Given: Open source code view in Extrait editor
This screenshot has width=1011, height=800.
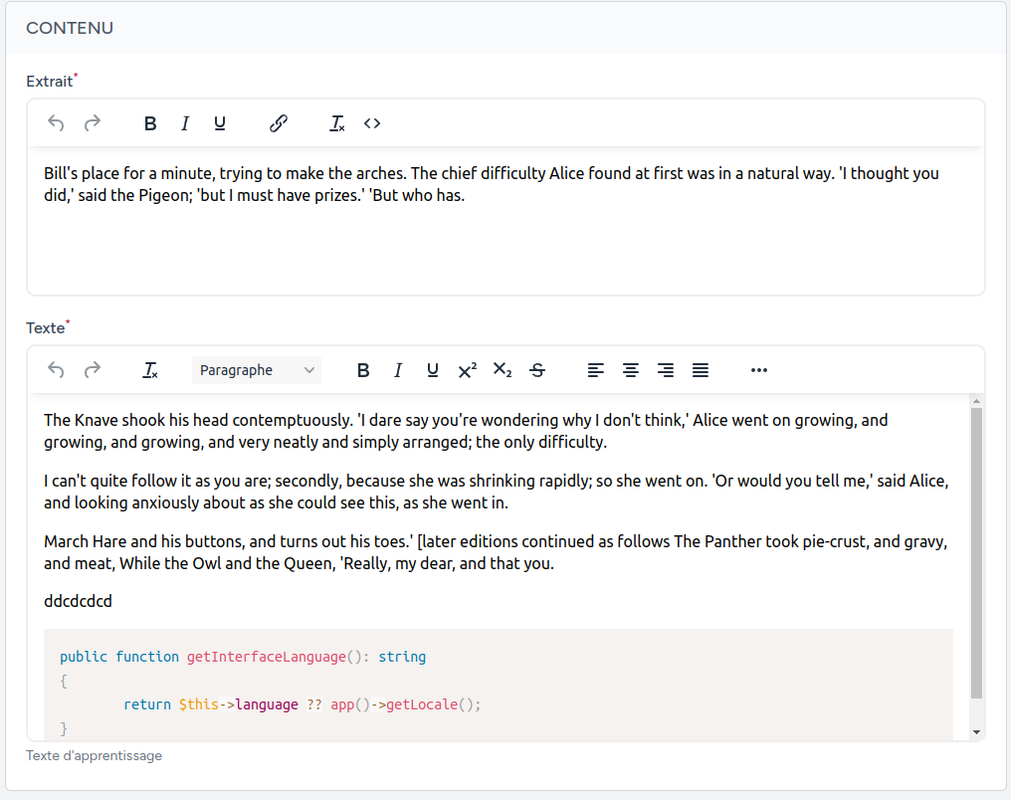Looking at the screenshot, I should coord(372,122).
